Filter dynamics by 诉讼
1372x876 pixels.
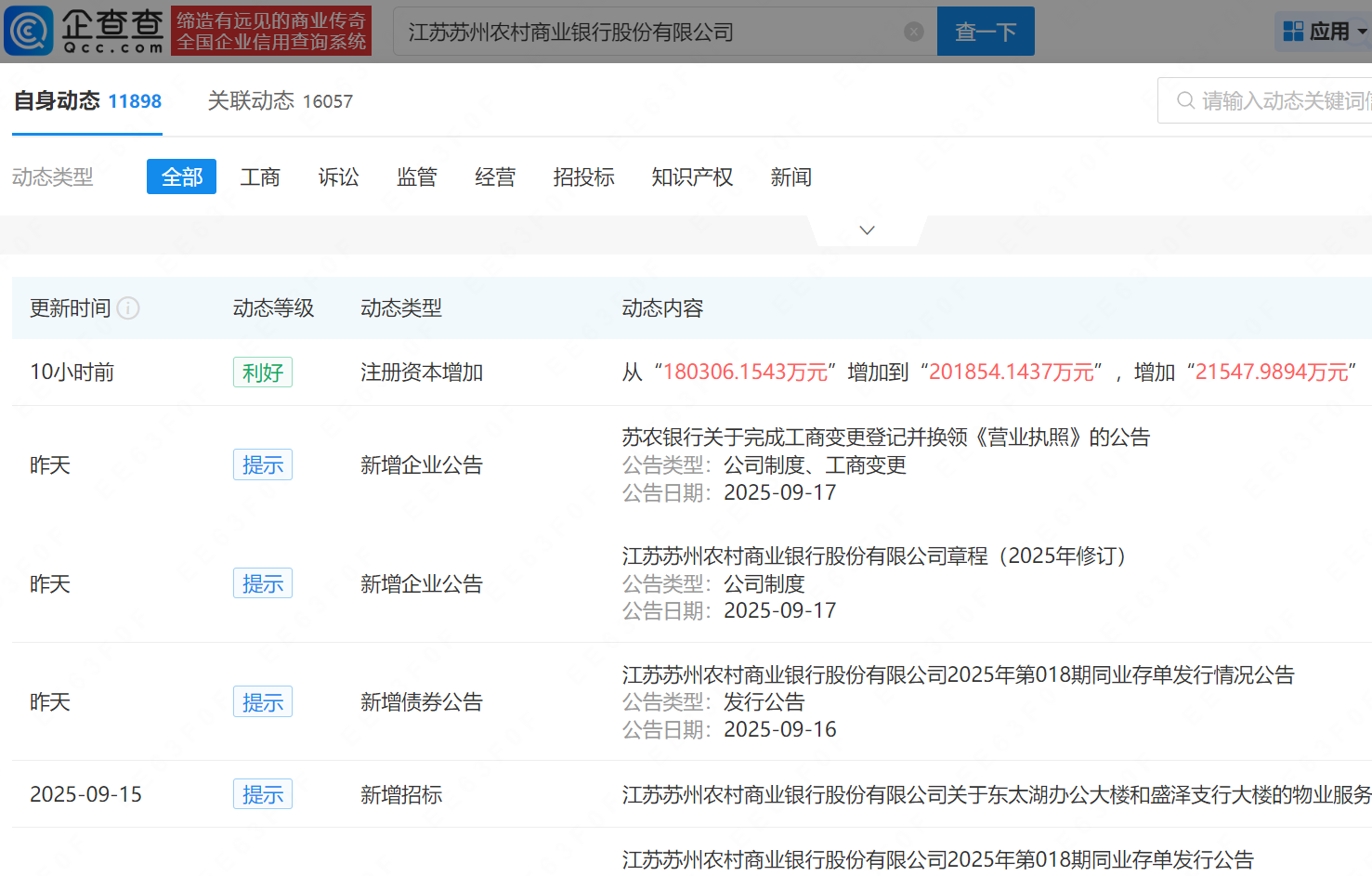point(338,177)
